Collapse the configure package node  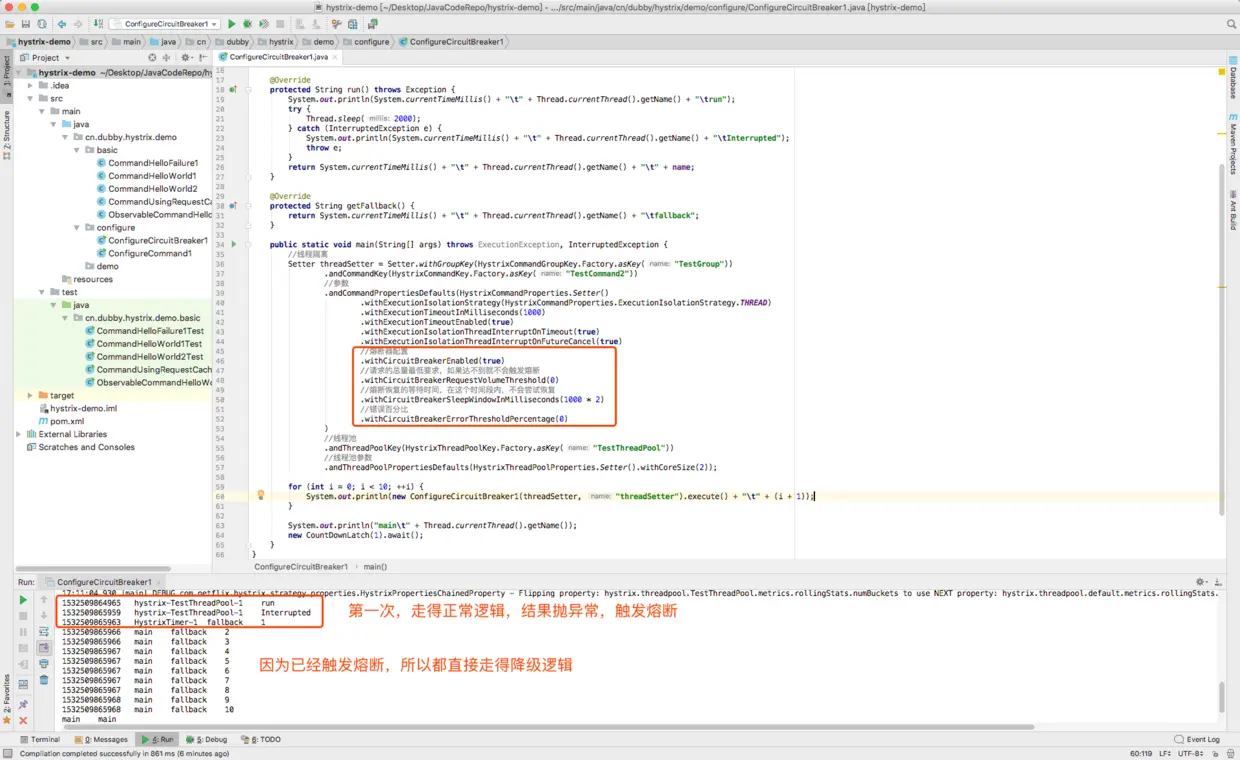click(78, 227)
